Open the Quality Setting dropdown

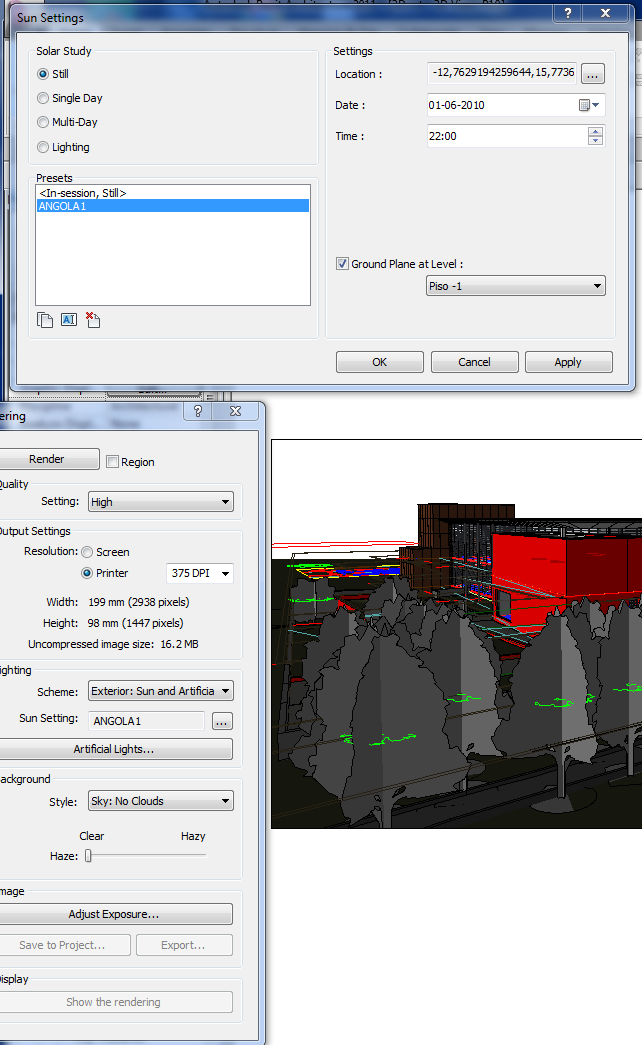(x=160, y=502)
